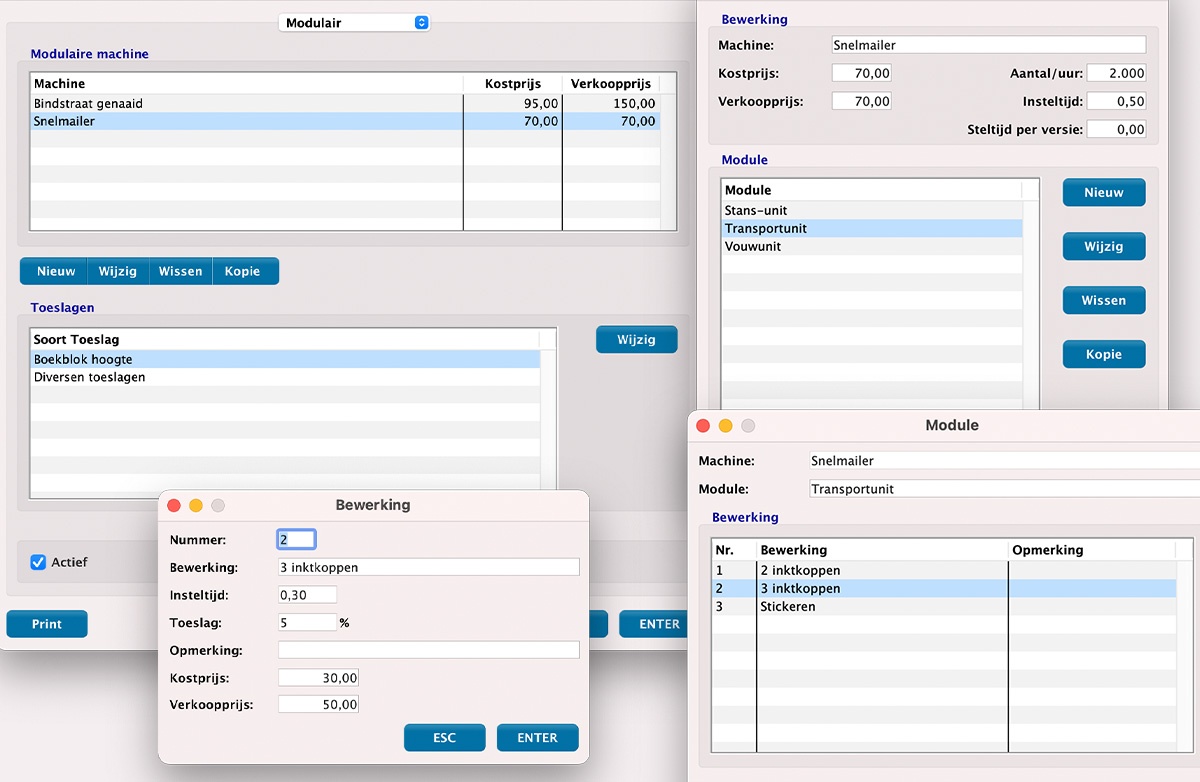Click the Module list column header
Viewport: 1200px width, 782px height.
(x=872, y=190)
